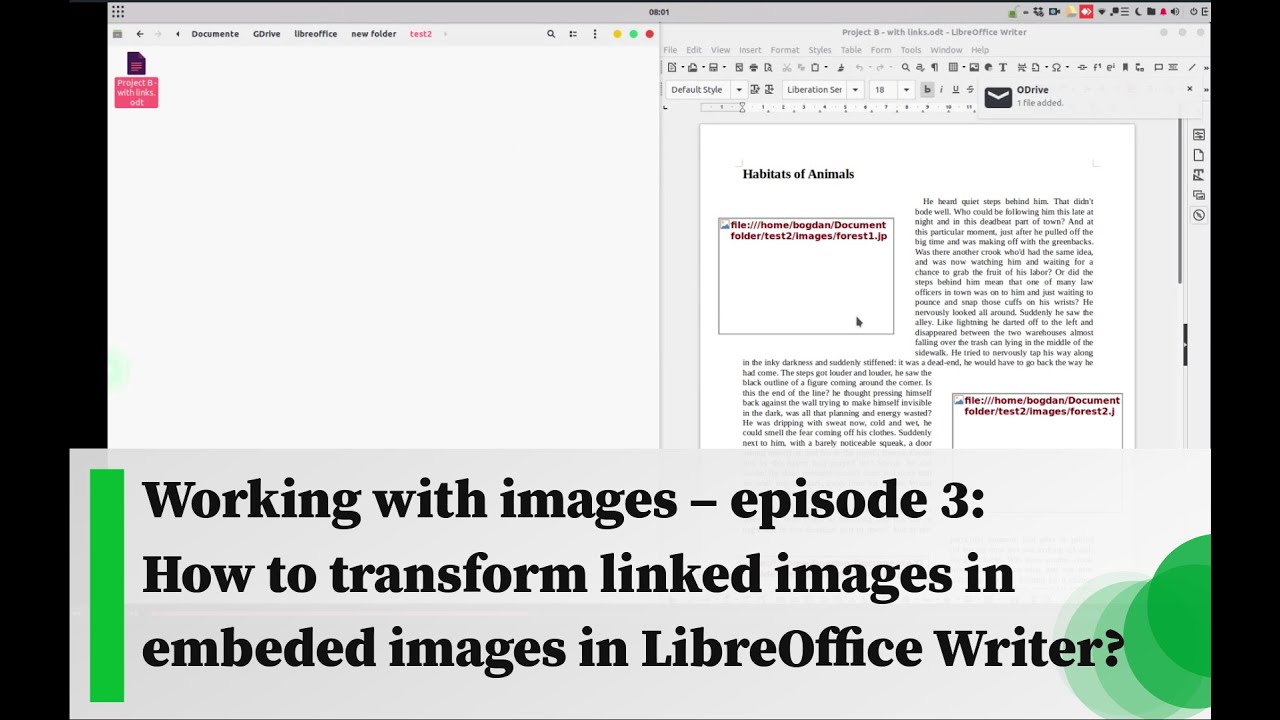Screen dimensions: 1280x720
Task: Open the Properties deck in Writer sidebar
Action: point(1199,134)
